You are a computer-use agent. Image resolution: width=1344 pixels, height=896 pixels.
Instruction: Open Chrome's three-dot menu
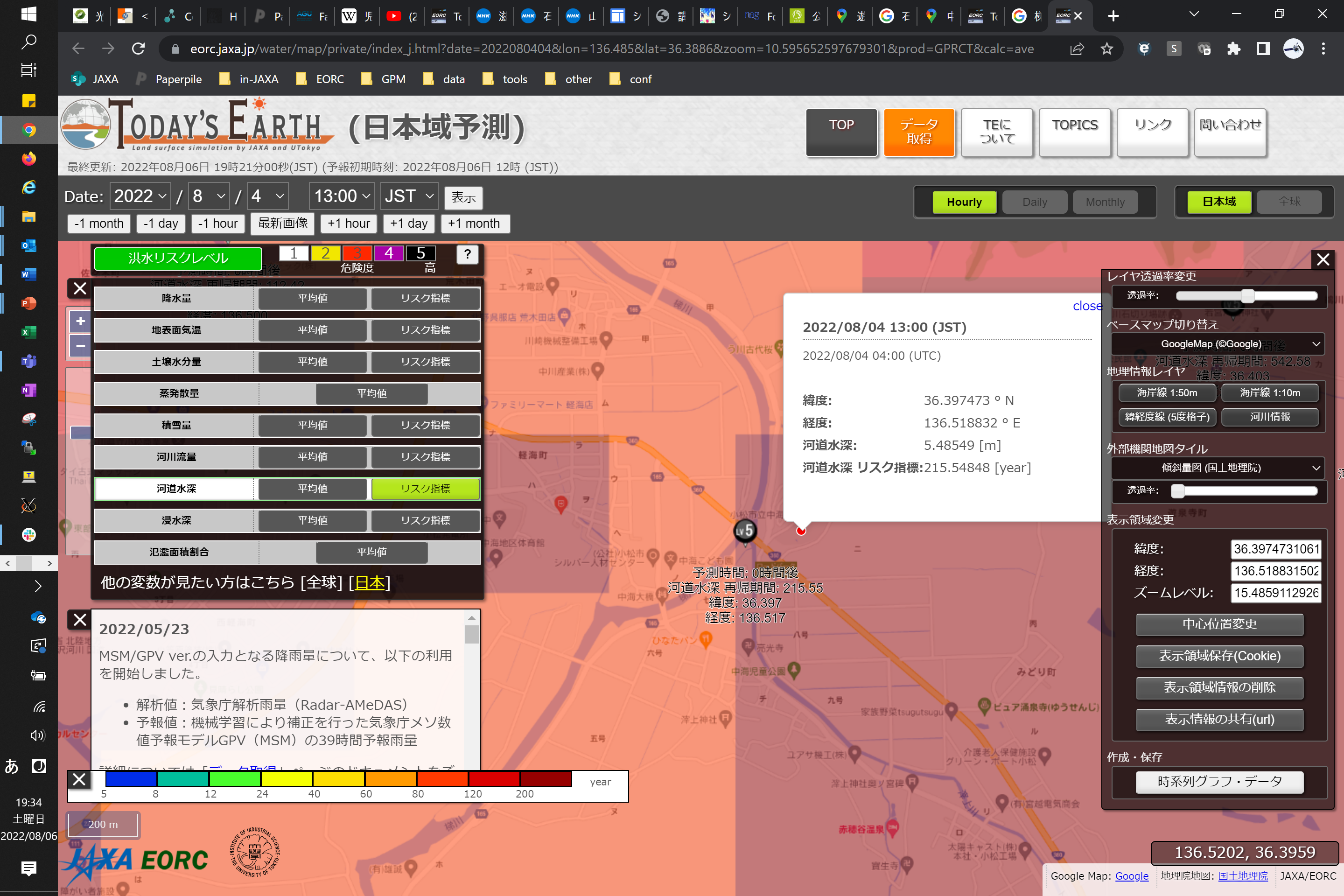pos(1323,49)
